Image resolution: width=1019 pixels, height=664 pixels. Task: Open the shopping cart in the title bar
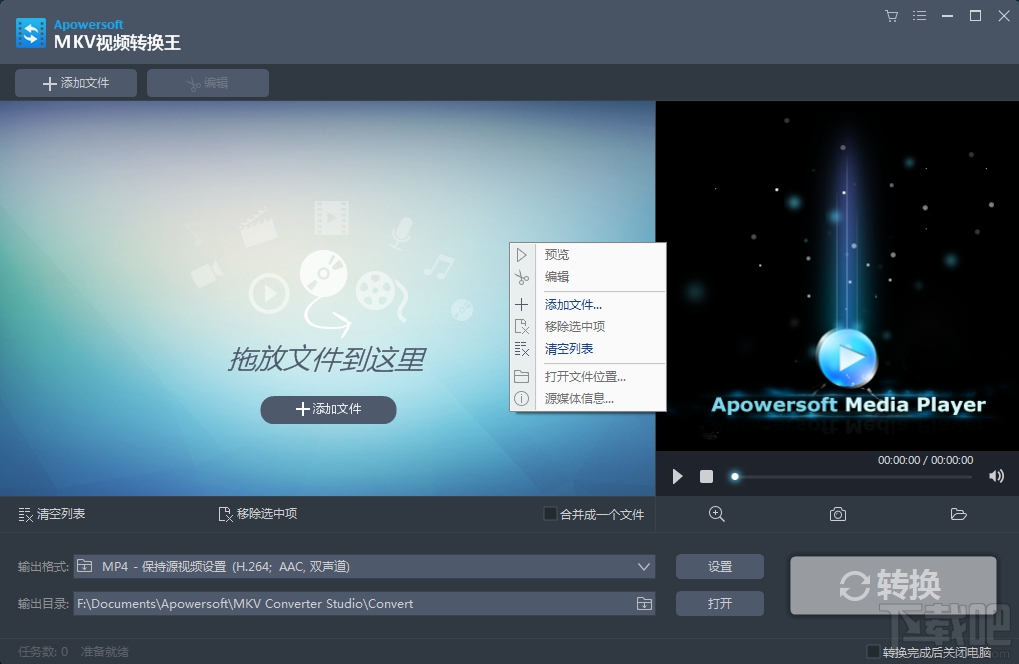(x=890, y=16)
